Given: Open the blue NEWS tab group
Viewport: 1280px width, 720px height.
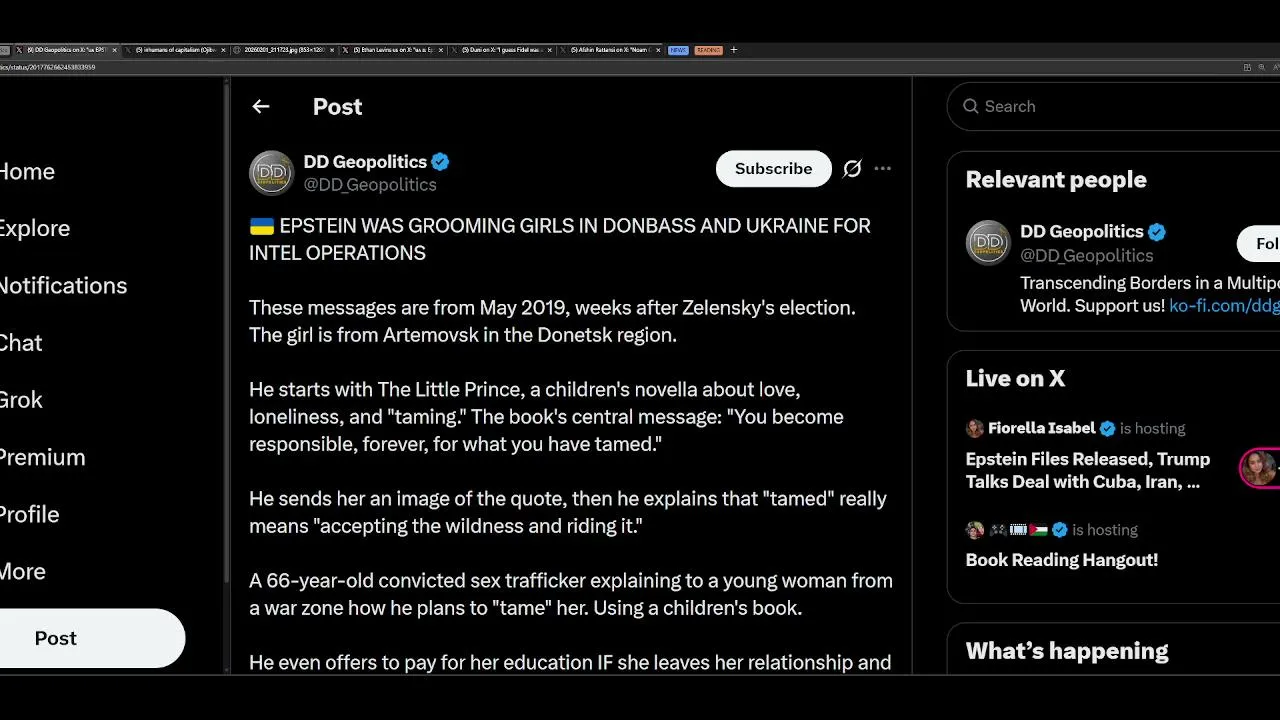Looking at the screenshot, I should (x=679, y=50).
